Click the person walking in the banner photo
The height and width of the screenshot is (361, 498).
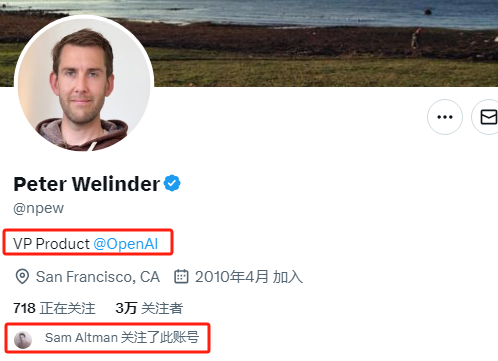pos(415,38)
